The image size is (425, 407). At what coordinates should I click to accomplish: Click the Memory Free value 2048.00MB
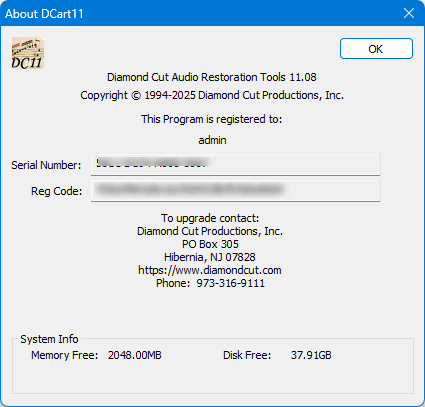coord(135,355)
